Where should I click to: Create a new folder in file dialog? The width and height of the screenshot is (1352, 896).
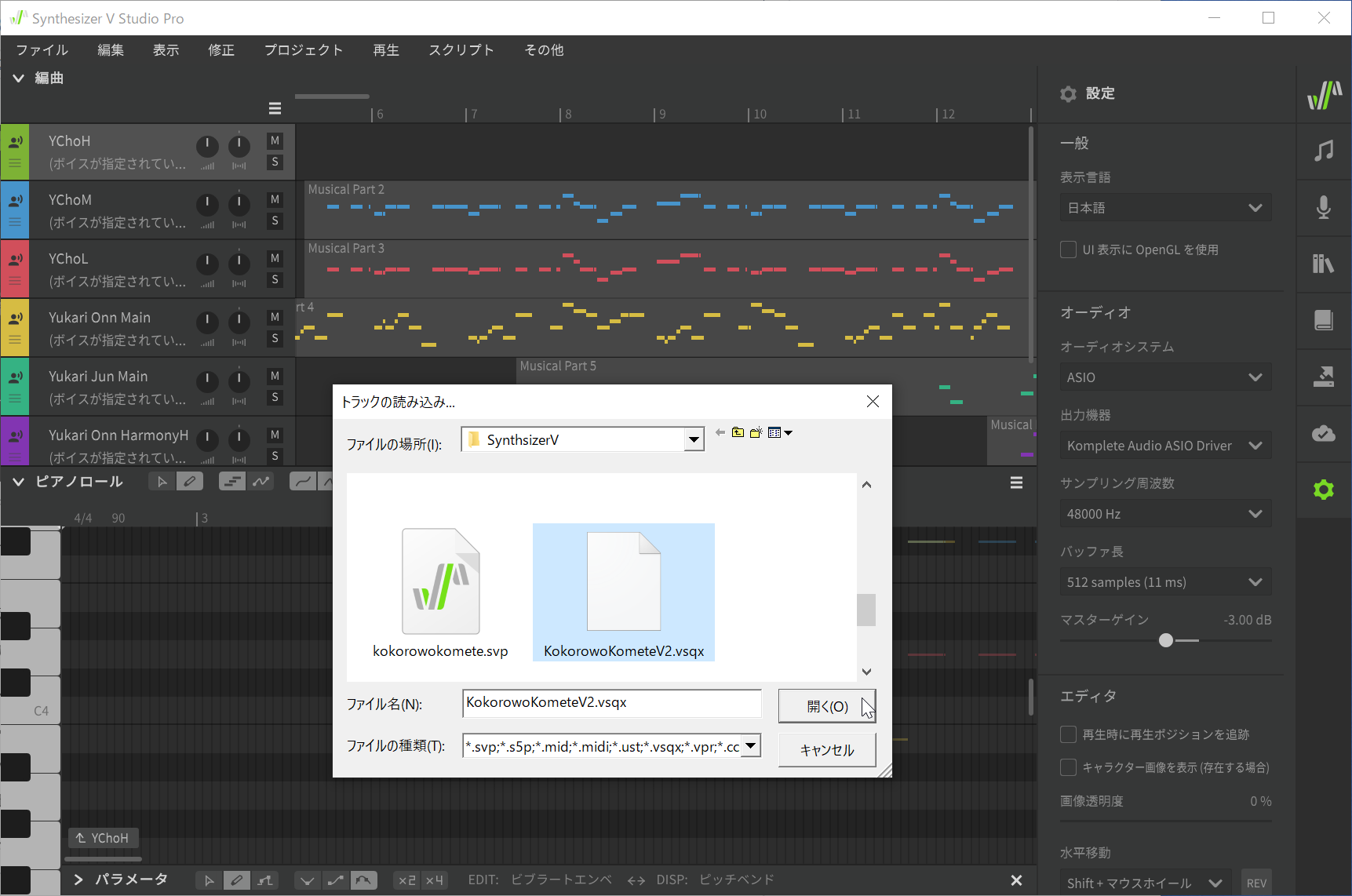(x=756, y=432)
